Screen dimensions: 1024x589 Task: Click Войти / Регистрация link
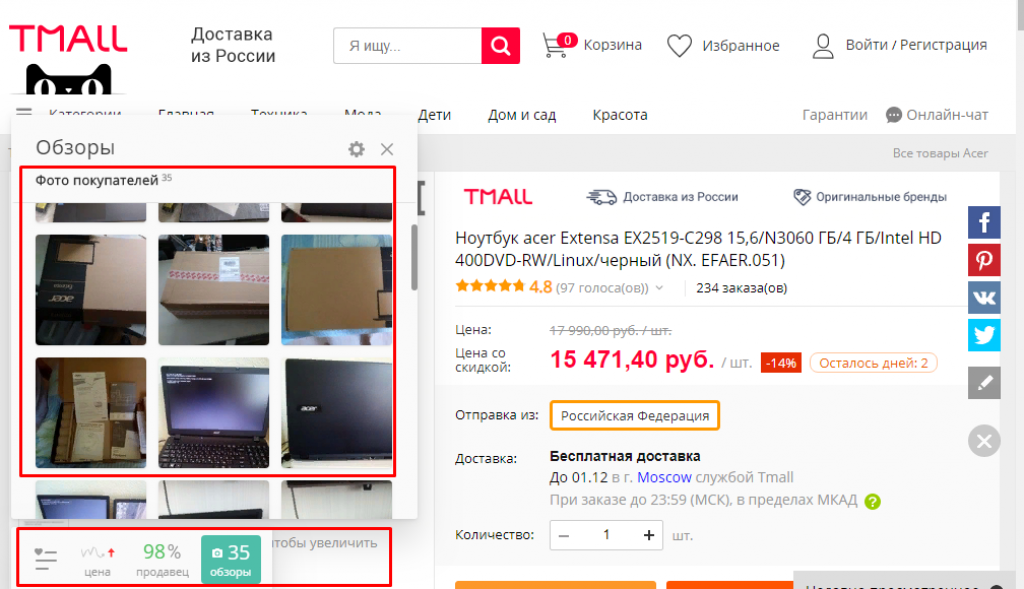point(915,45)
